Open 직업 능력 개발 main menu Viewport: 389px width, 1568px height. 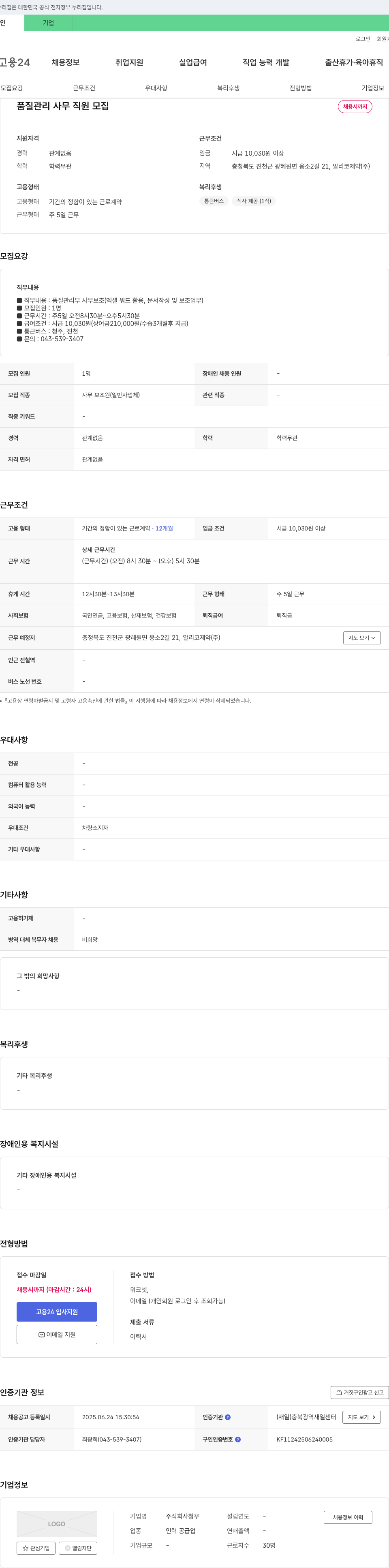[x=266, y=62]
